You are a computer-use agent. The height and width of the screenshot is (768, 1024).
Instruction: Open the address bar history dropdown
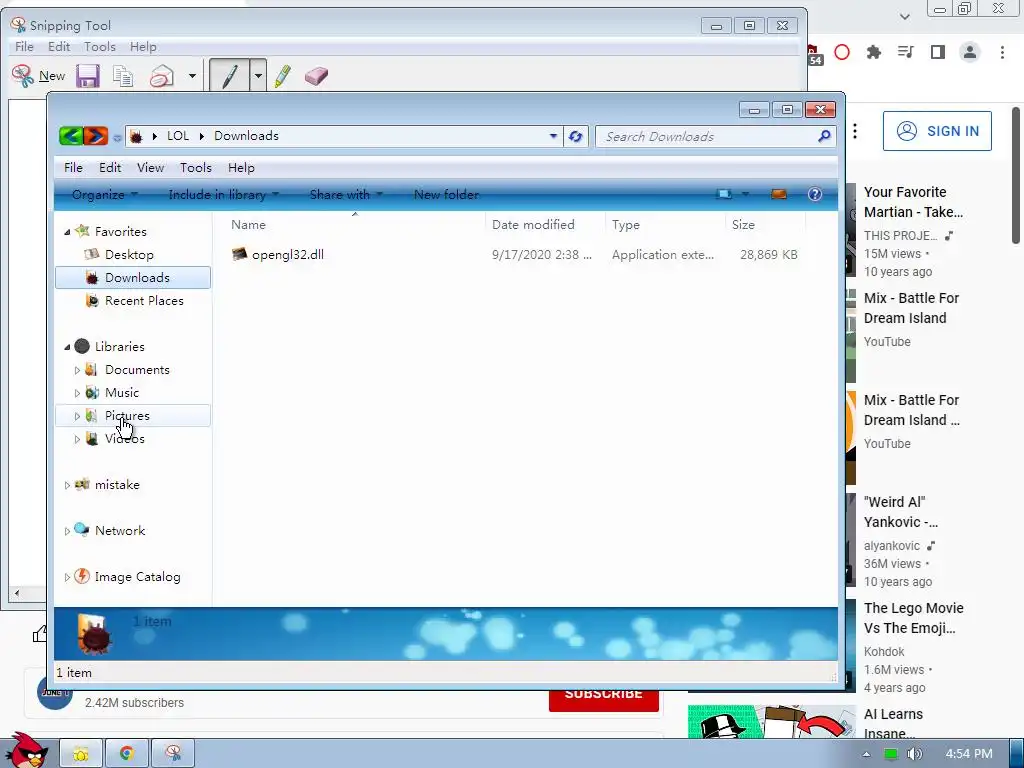[x=553, y=136]
